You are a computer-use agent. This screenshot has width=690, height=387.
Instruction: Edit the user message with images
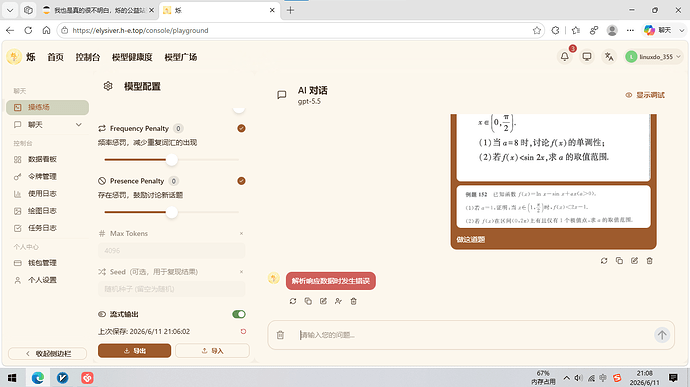[634, 261]
